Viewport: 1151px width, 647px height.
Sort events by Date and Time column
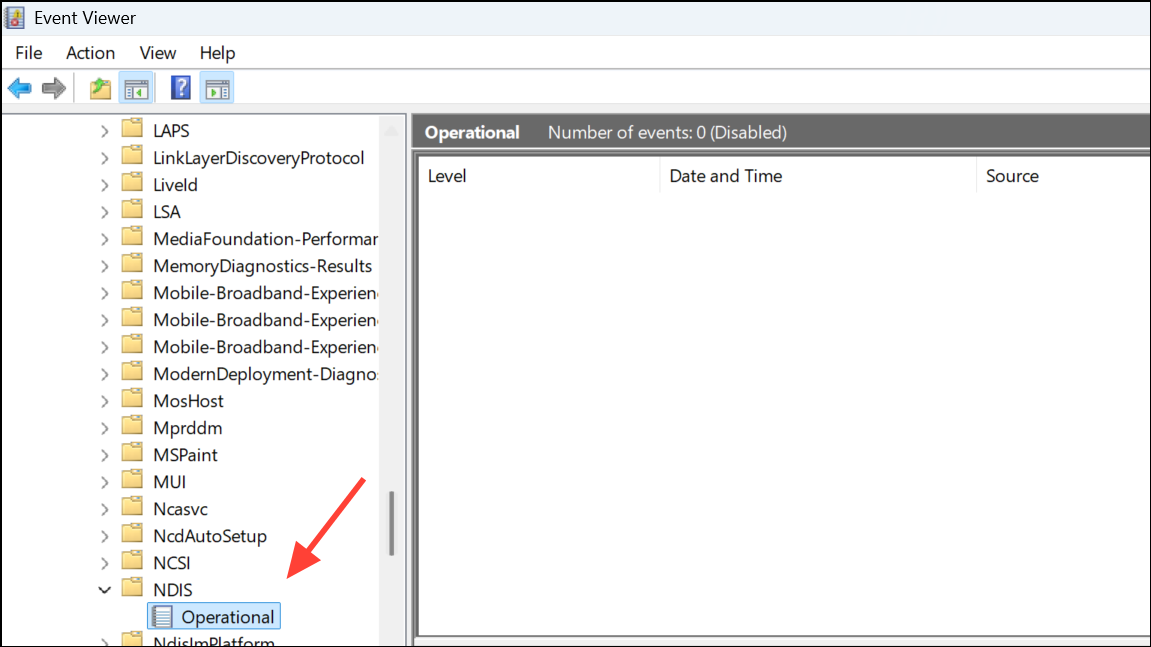tap(818, 176)
